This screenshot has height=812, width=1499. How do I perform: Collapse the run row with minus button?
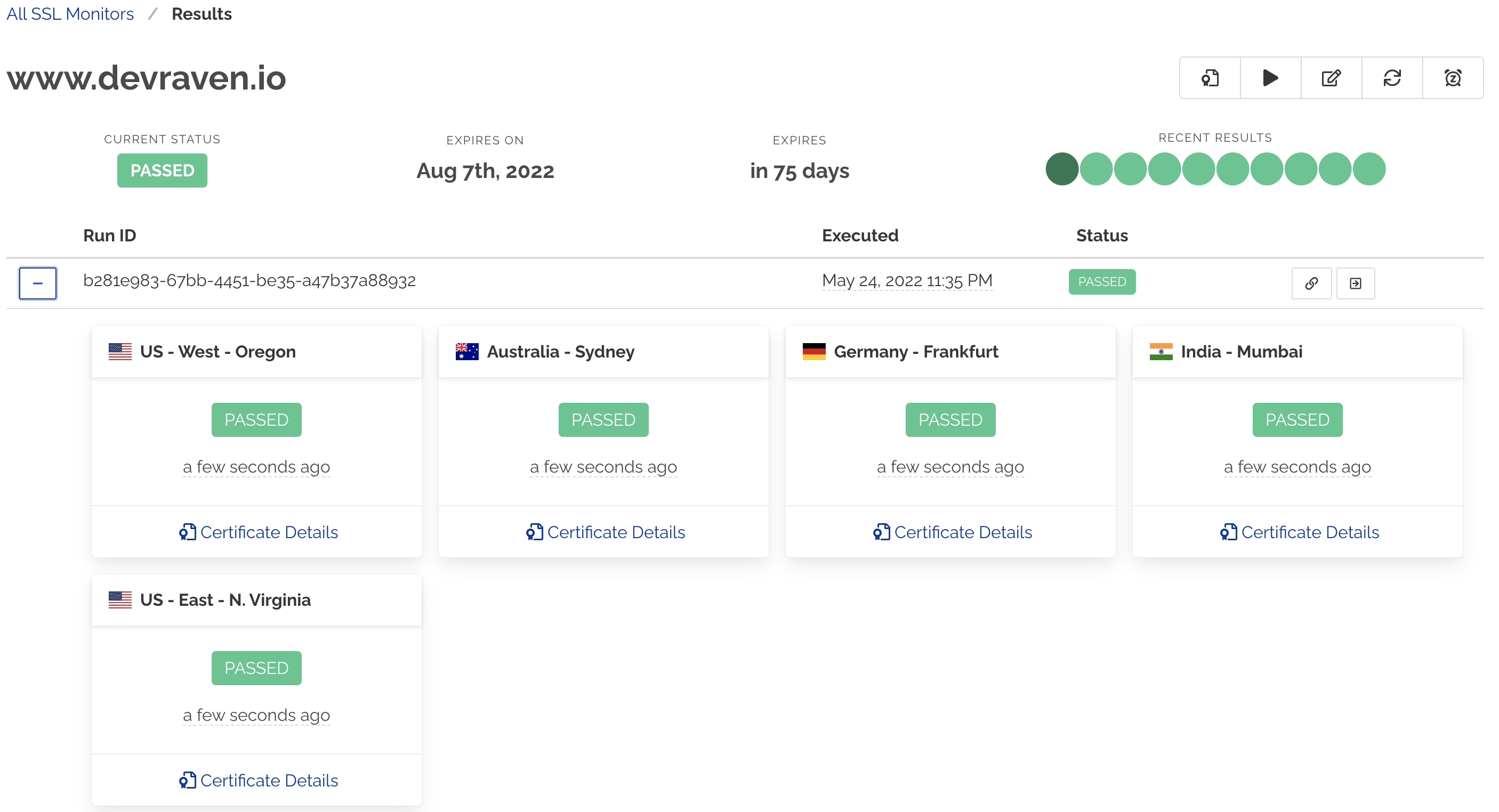point(38,283)
